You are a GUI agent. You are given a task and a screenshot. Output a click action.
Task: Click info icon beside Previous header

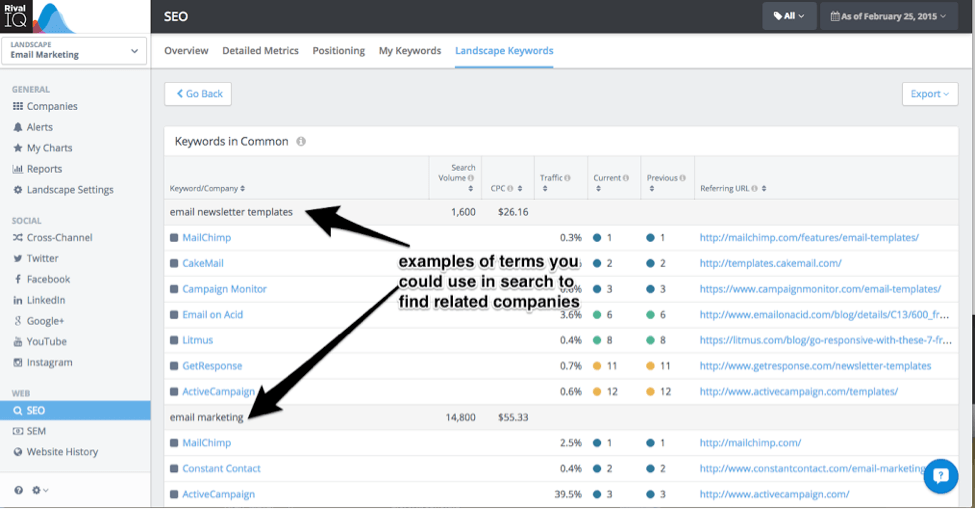point(683,178)
